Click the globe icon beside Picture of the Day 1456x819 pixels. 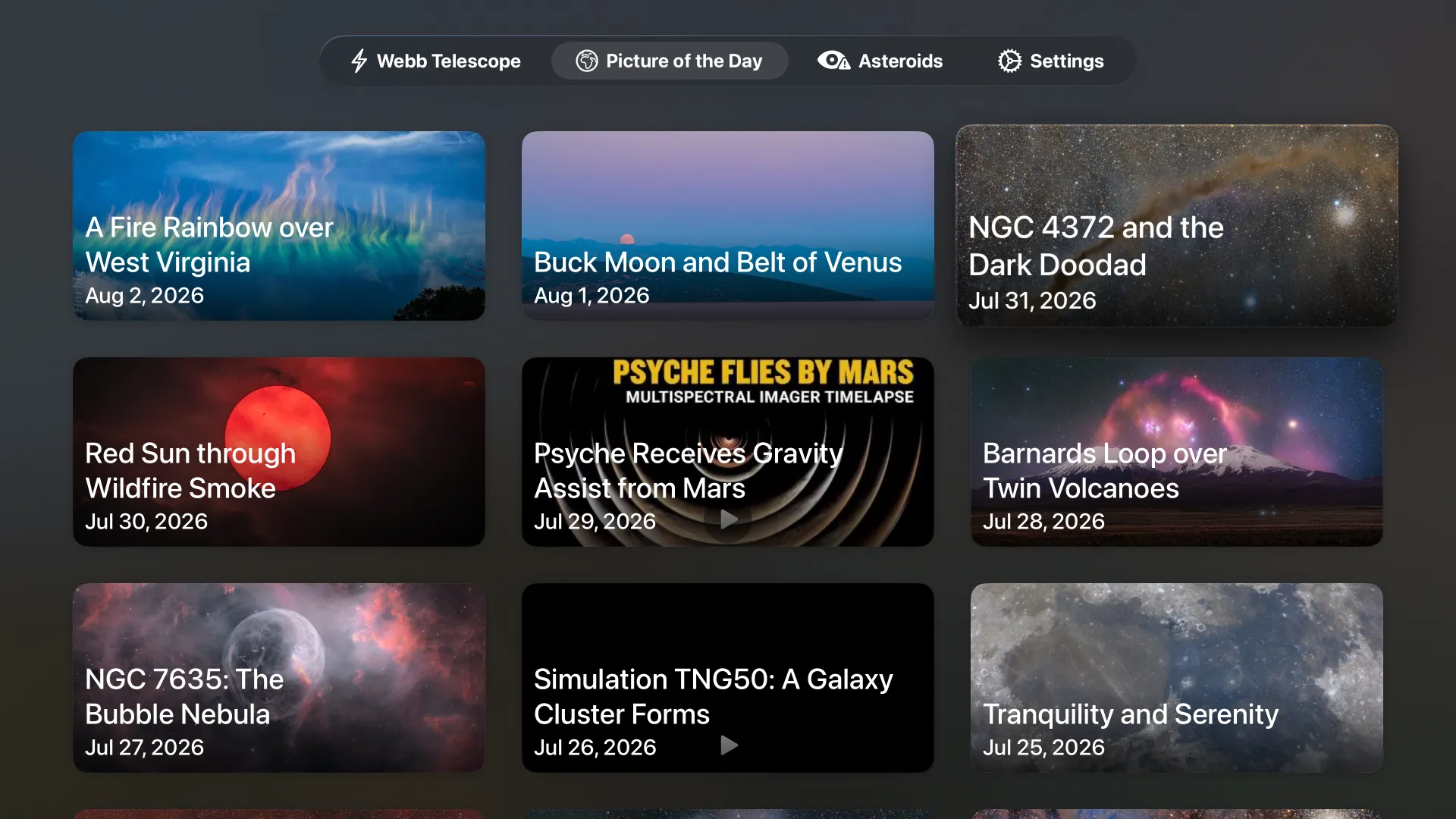[587, 61]
